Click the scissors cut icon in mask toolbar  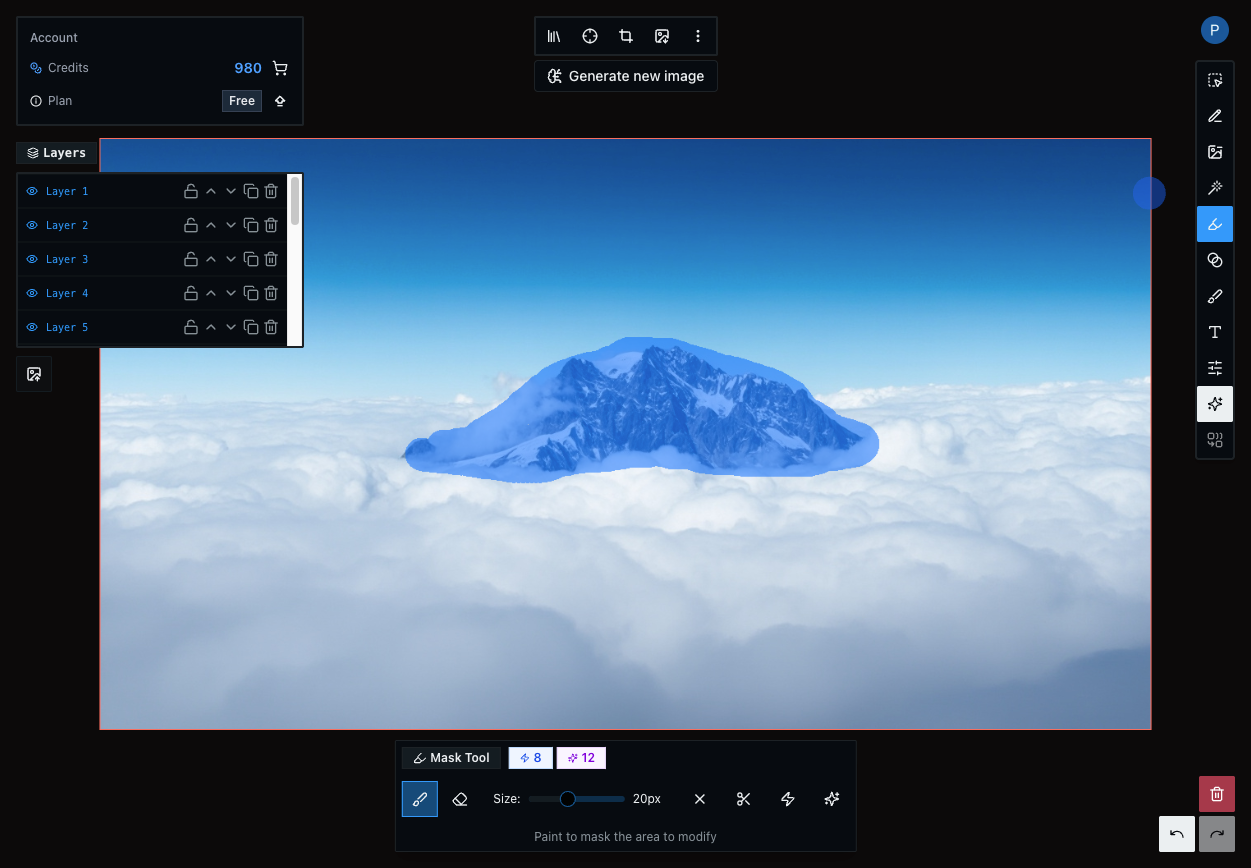coord(743,799)
